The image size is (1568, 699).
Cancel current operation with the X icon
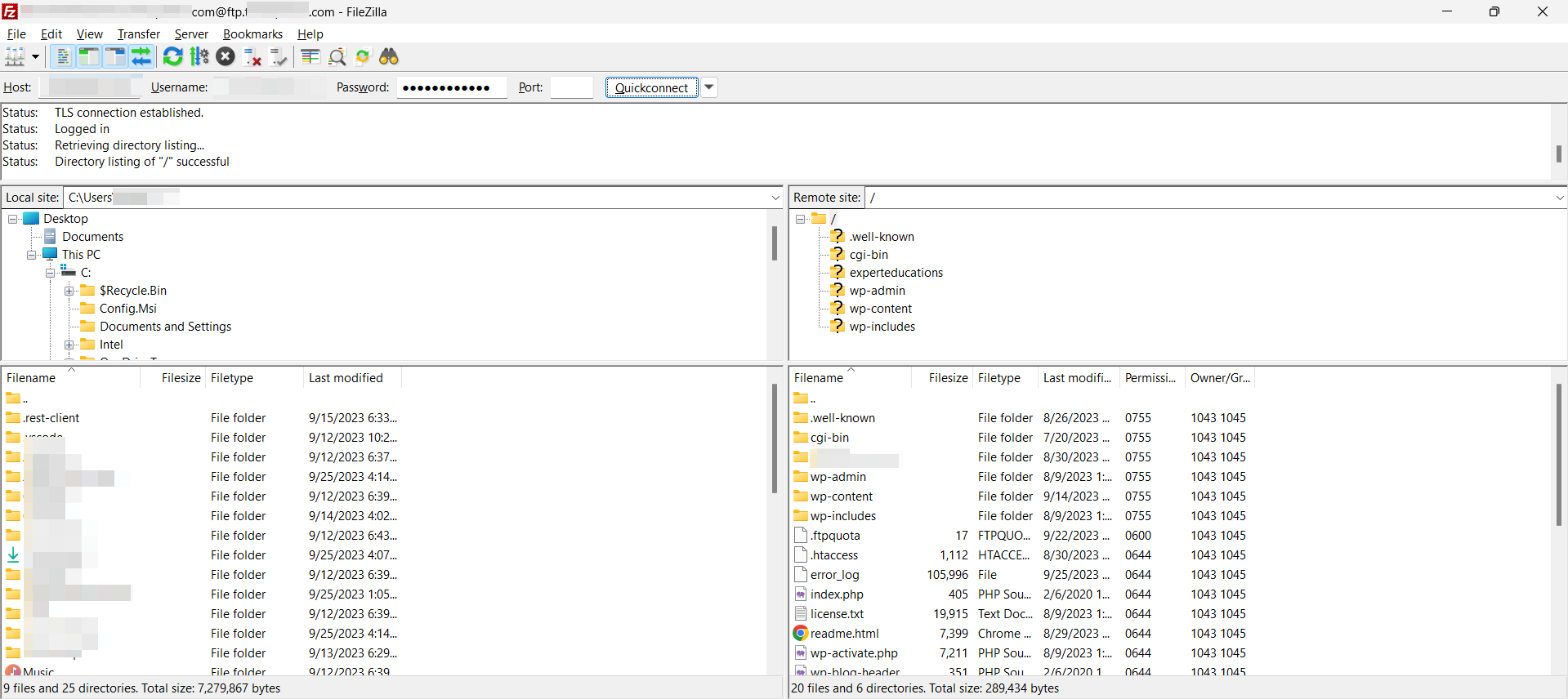226,56
